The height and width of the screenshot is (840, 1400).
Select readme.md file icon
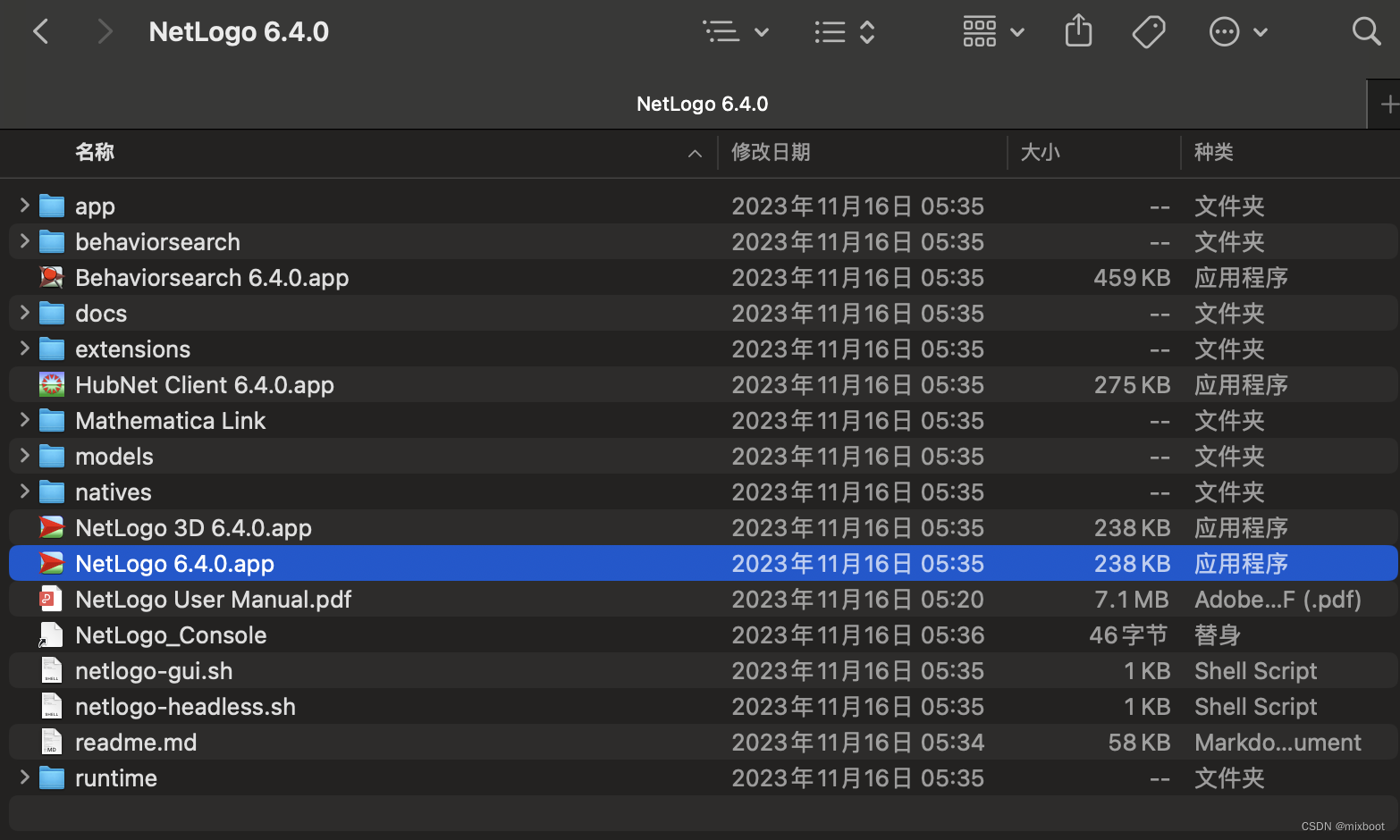click(52, 742)
